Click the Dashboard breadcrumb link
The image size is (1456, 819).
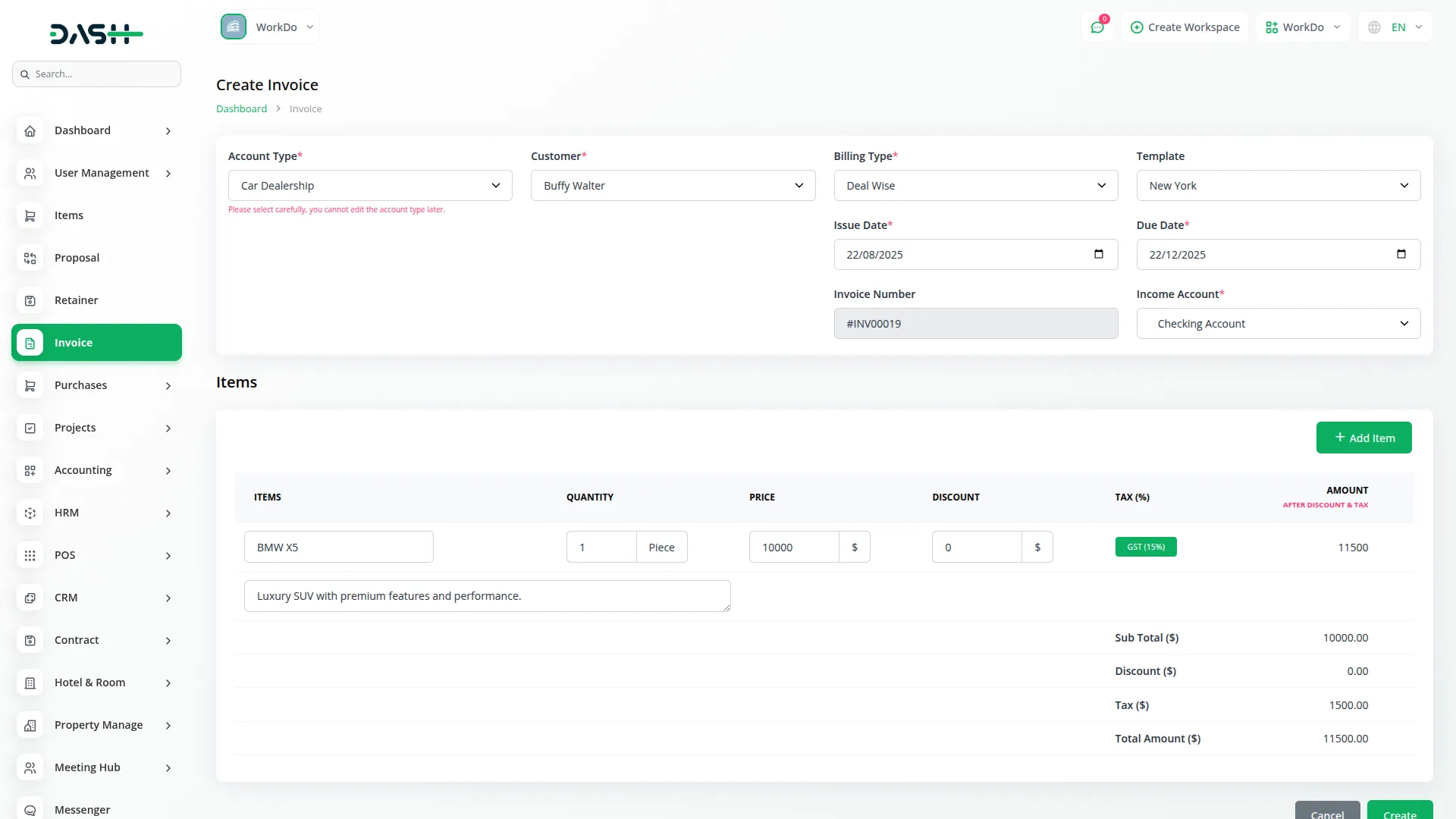(241, 109)
